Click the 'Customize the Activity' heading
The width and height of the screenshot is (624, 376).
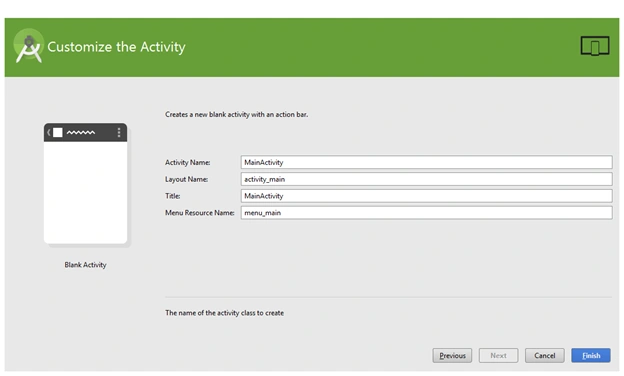pyautogui.click(x=116, y=47)
